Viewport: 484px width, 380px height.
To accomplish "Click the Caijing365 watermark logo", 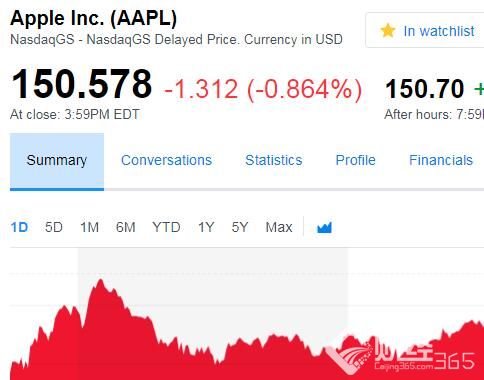I will click(400, 355).
